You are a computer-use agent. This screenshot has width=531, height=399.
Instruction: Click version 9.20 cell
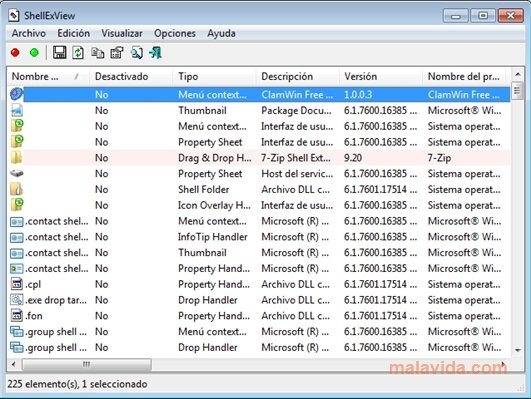[353, 158]
